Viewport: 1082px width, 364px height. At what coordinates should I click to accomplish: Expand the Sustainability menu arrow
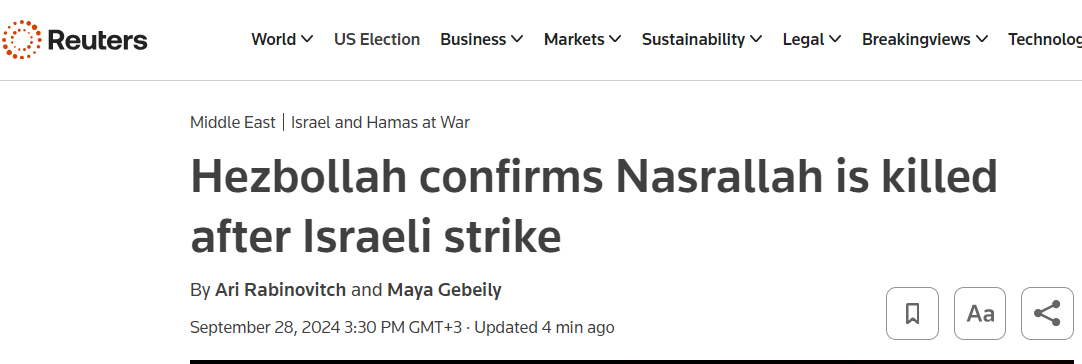click(x=756, y=40)
